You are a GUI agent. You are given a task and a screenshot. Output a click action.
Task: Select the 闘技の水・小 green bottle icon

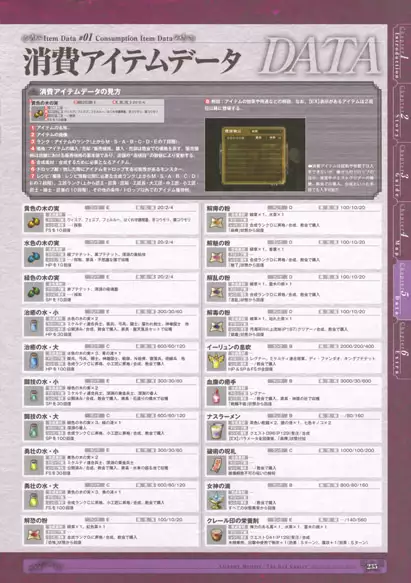point(33,396)
